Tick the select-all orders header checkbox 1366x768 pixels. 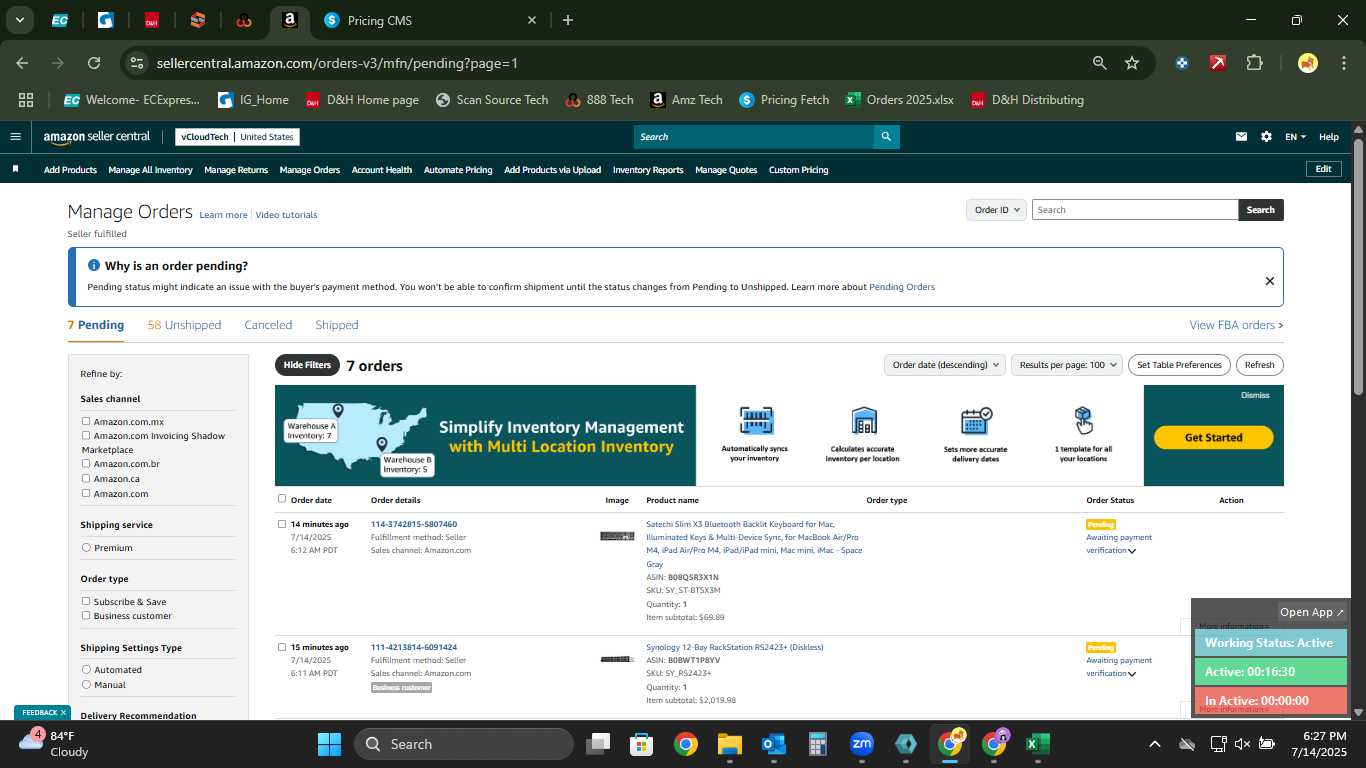point(282,498)
